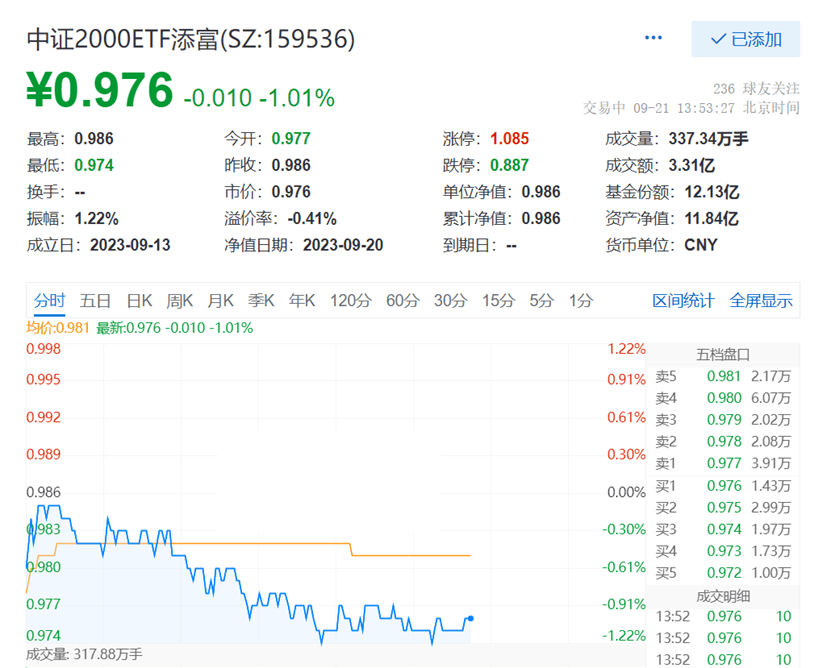
Task: Click the 成交量: 317.88万手 chart label
Action: 84,654
